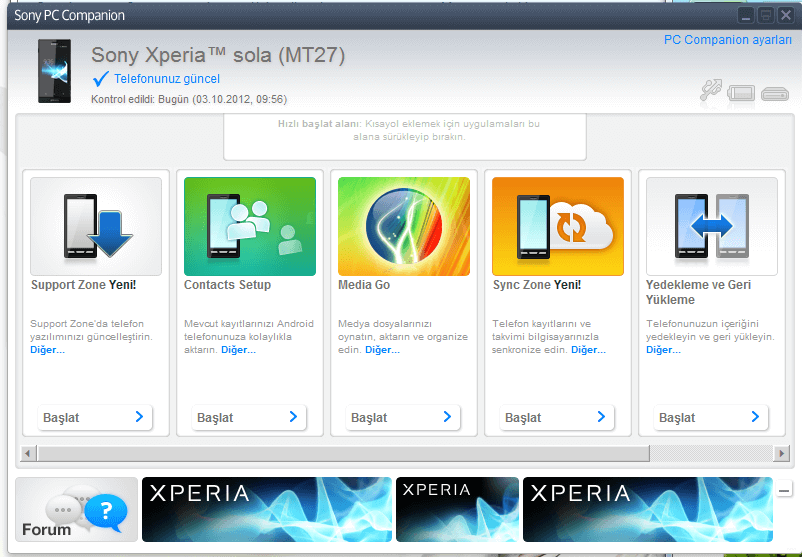Image resolution: width=802 pixels, height=557 pixels.
Task: Minimize the Sony PC Companion window
Action: (746, 15)
